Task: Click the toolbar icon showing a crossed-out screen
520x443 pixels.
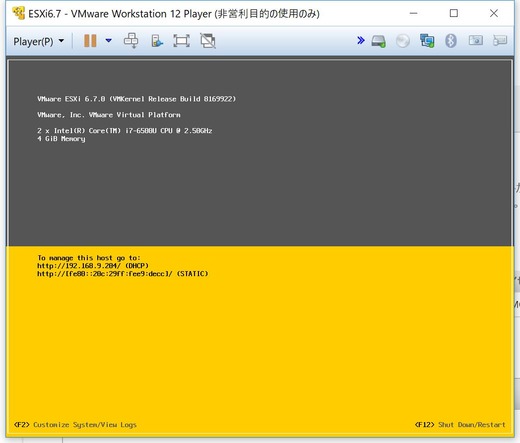Action: pyautogui.click(x=208, y=41)
